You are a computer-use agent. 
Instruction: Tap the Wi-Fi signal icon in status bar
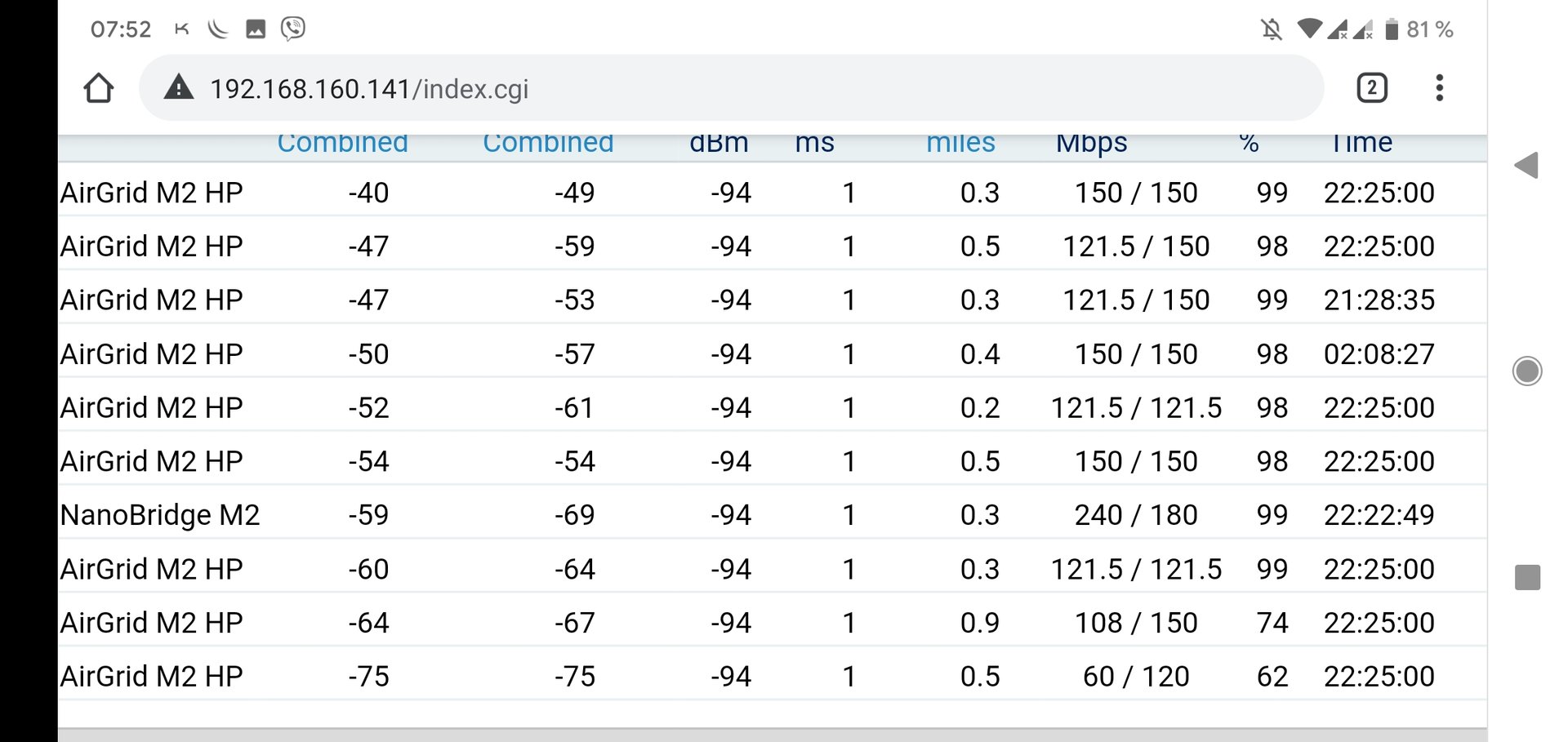1309,29
